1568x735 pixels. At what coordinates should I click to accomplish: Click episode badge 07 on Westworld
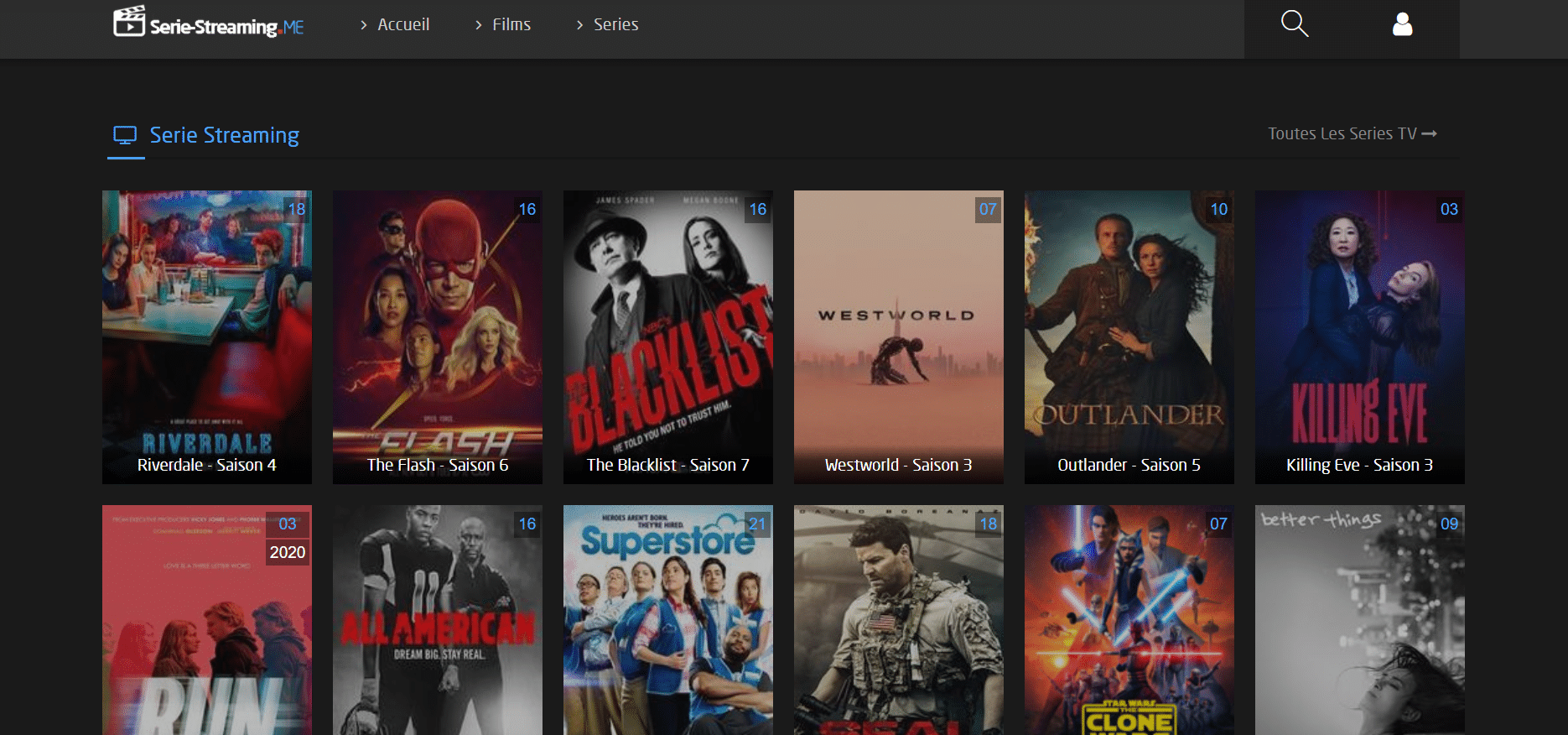989,209
